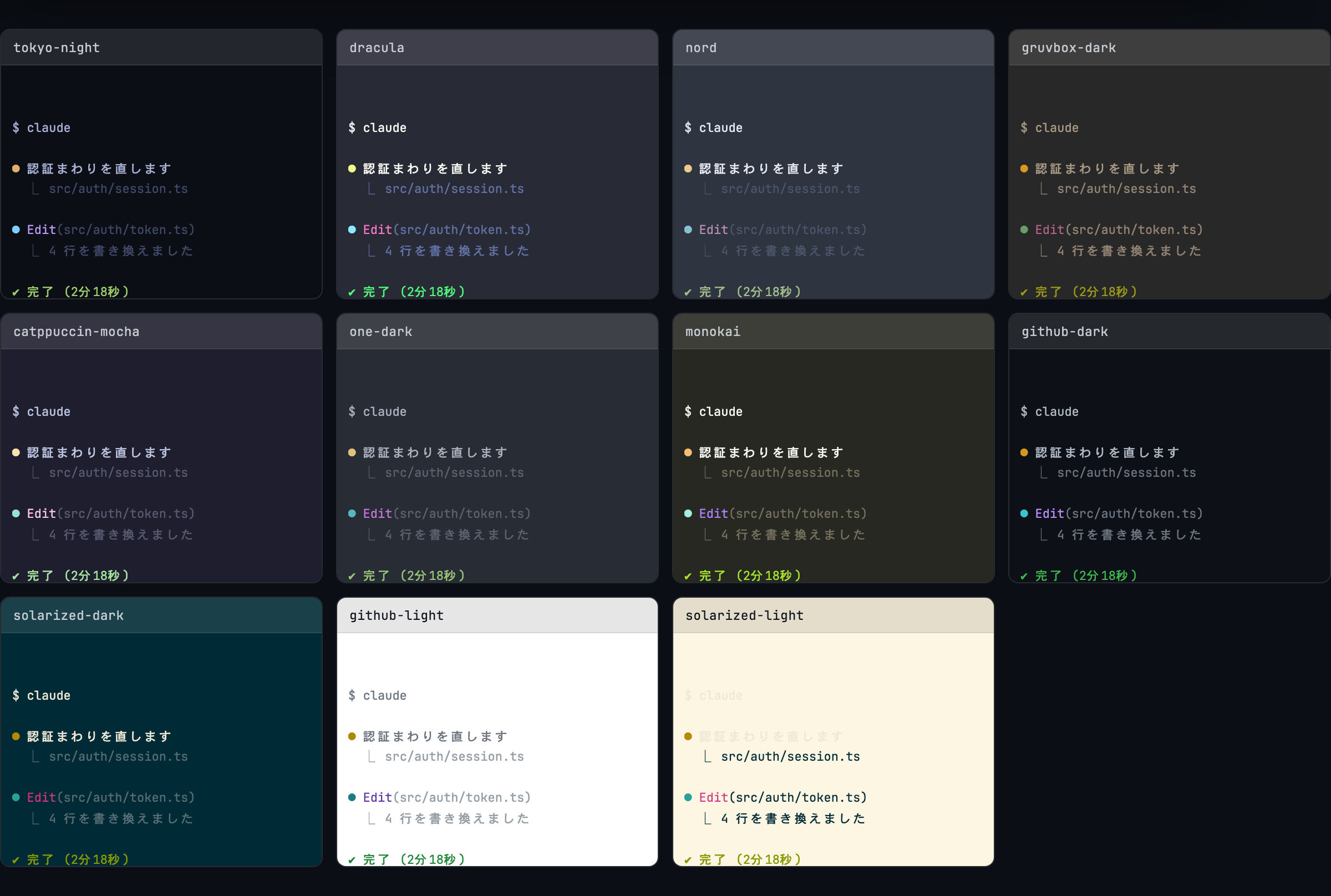Click "Edit(src/auth/token.ts)" in the nord preview
This screenshot has height=896, width=1331.
click(783, 230)
